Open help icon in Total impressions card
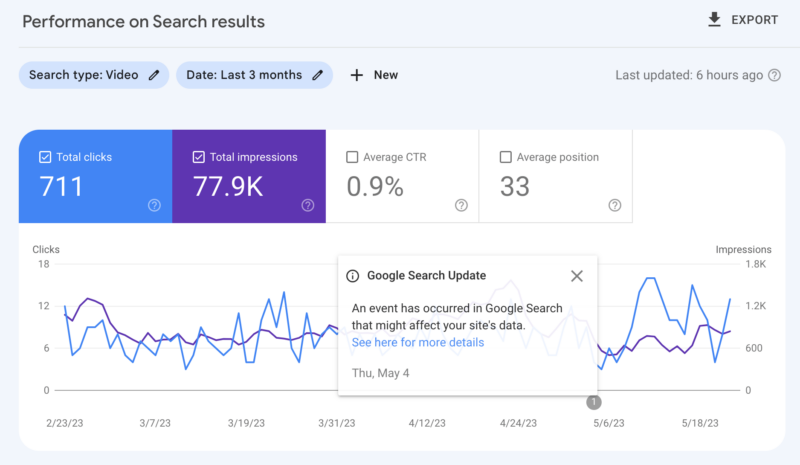Image resolution: width=800 pixels, height=465 pixels. (x=308, y=205)
